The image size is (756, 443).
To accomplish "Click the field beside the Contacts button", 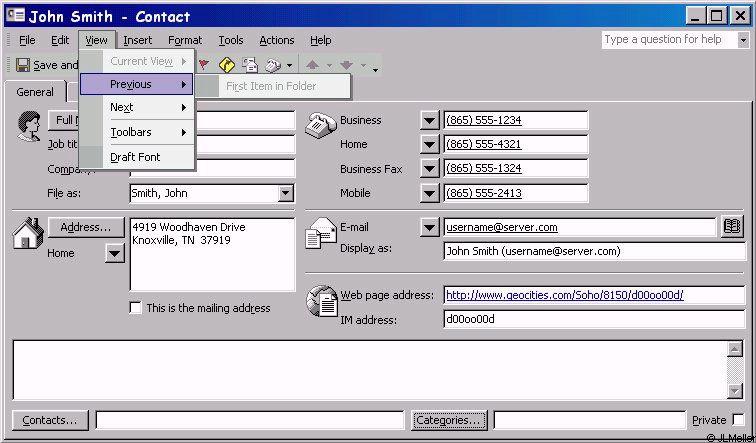I will point(250,420).
